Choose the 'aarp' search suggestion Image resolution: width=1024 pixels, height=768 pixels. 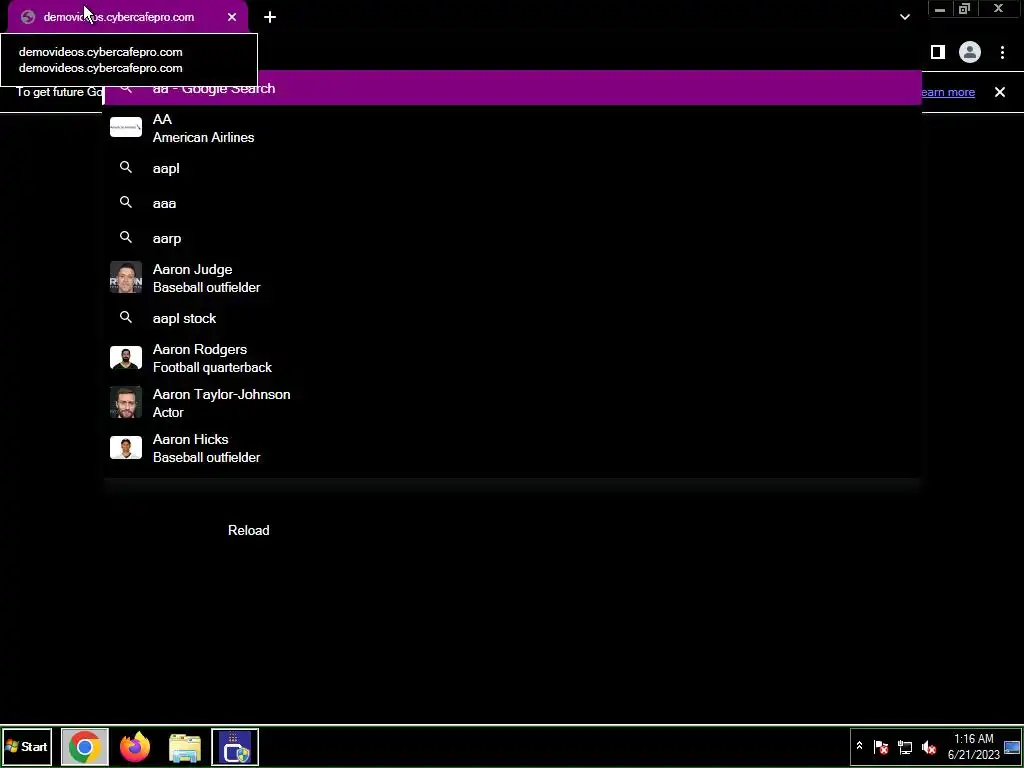513,238
